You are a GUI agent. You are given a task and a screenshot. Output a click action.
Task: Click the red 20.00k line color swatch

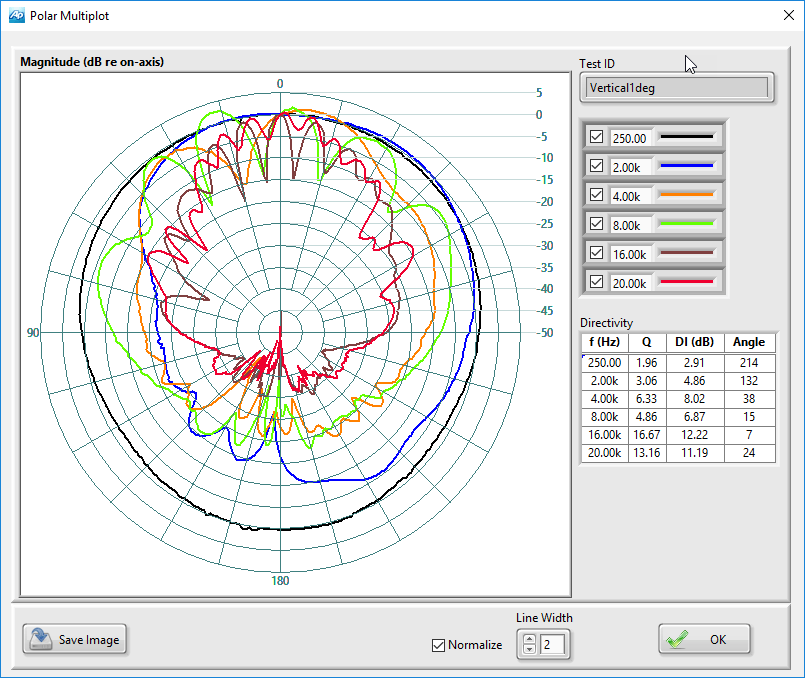point(686,282)
